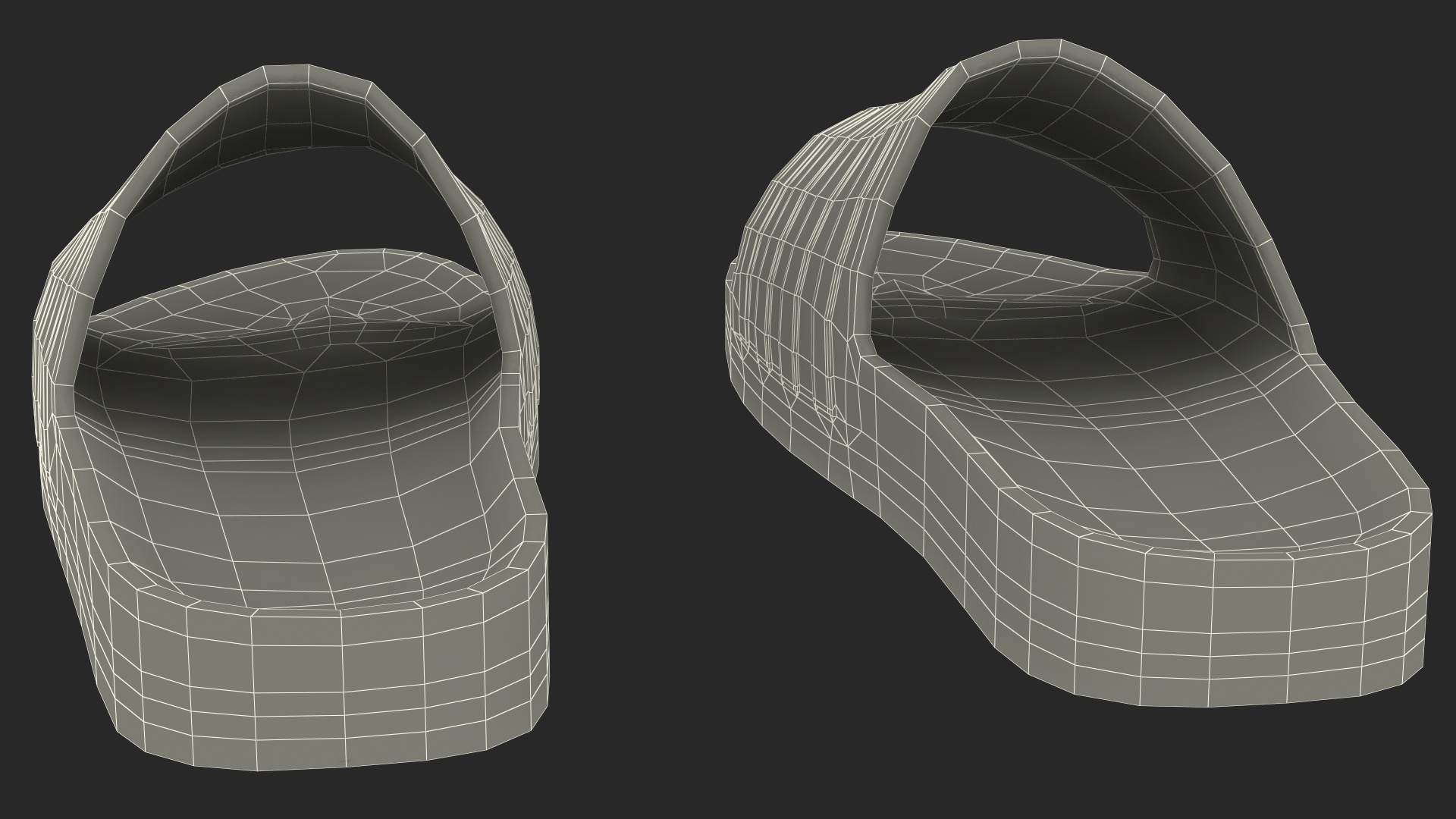
Task: Click the left sandal's top strap arch
Action: coord(288,76)
